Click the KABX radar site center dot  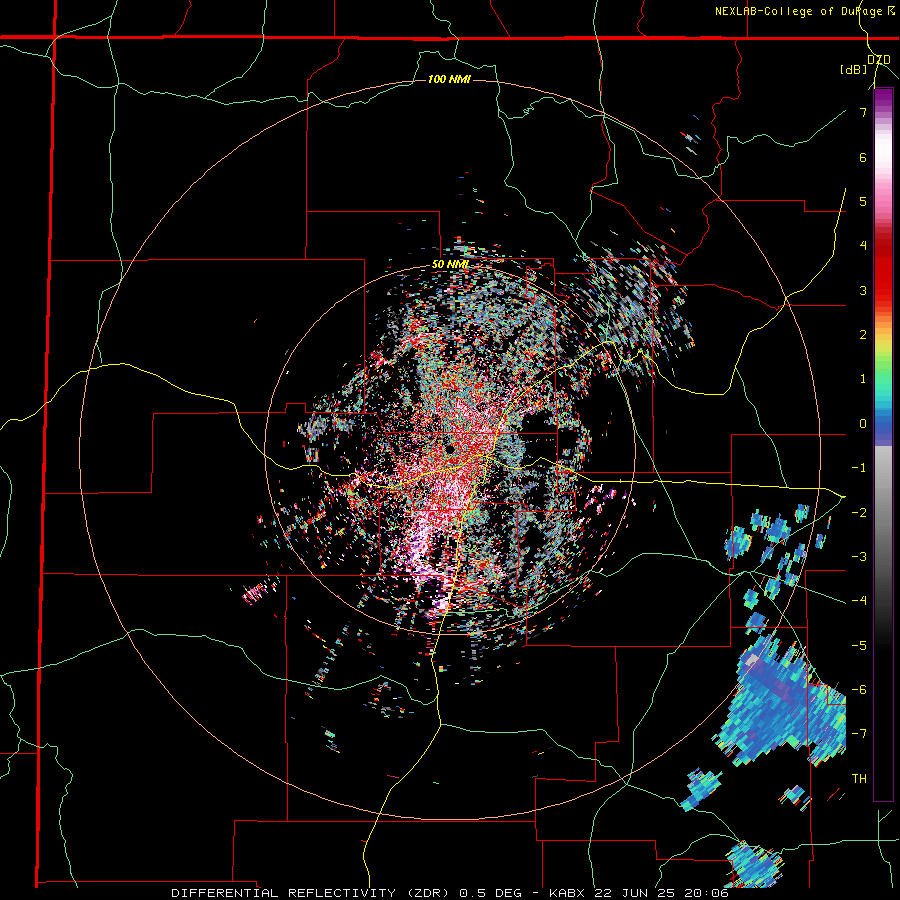click(x=449, y=449)
